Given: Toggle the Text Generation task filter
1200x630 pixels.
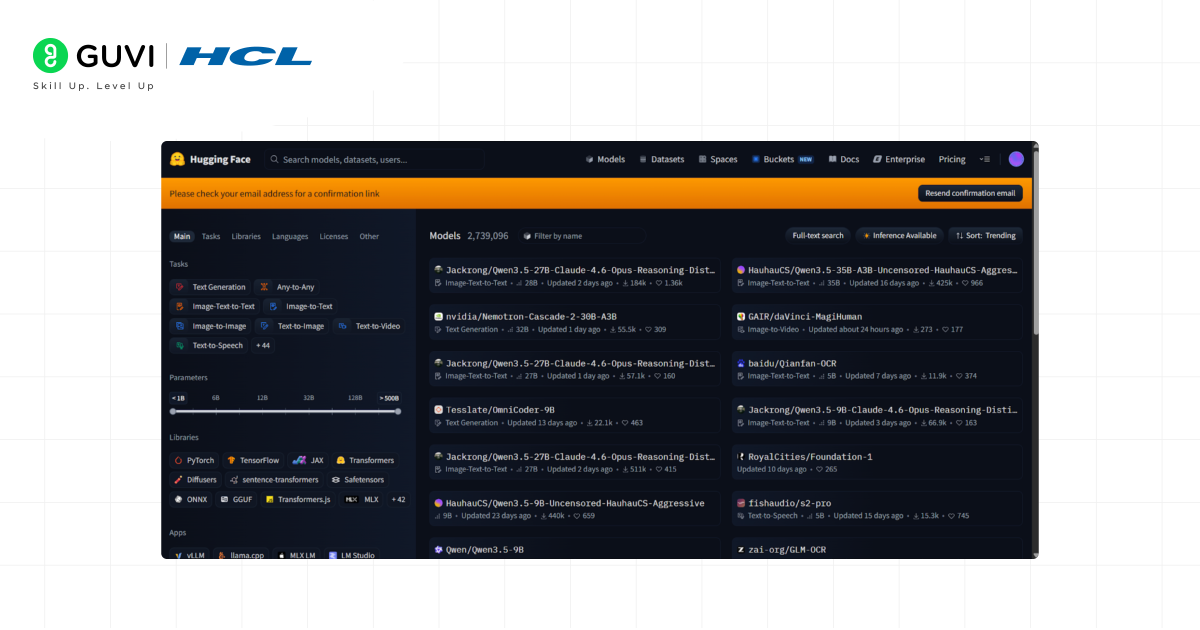Looking at the screenshot, I should 209,287.
